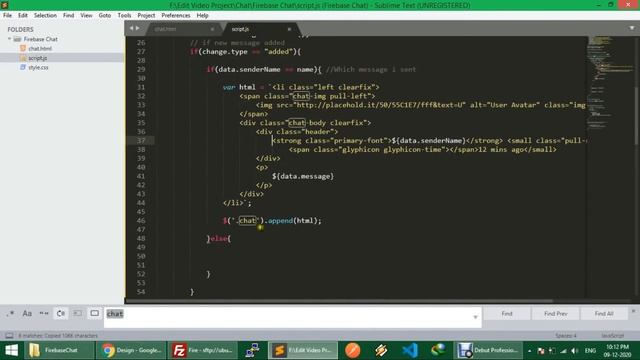Image resolution: width=640 pixels, height=360 pixels.
Task: Close the chat.html tab
Action: [x=212, y=29]
